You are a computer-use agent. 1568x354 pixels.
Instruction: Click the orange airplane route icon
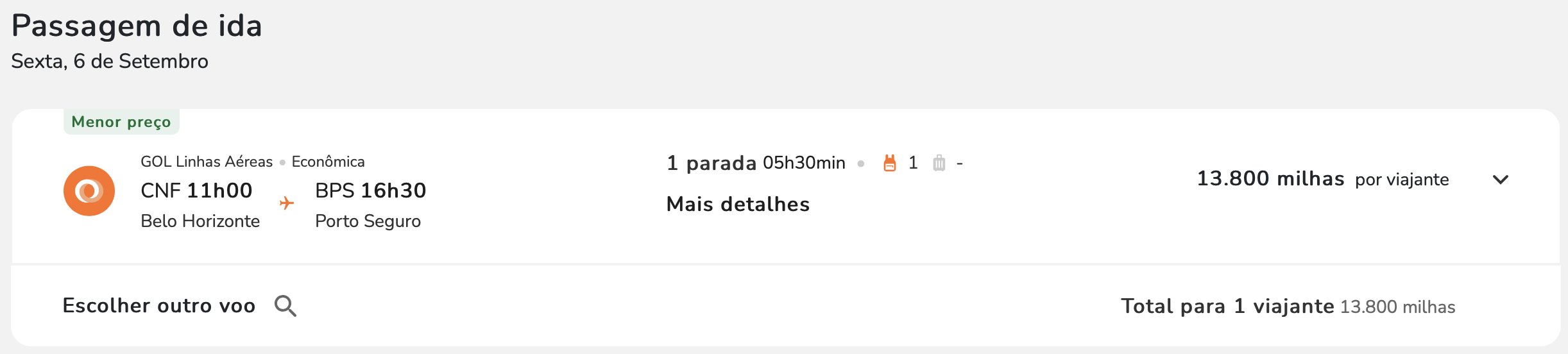point(287,203)
